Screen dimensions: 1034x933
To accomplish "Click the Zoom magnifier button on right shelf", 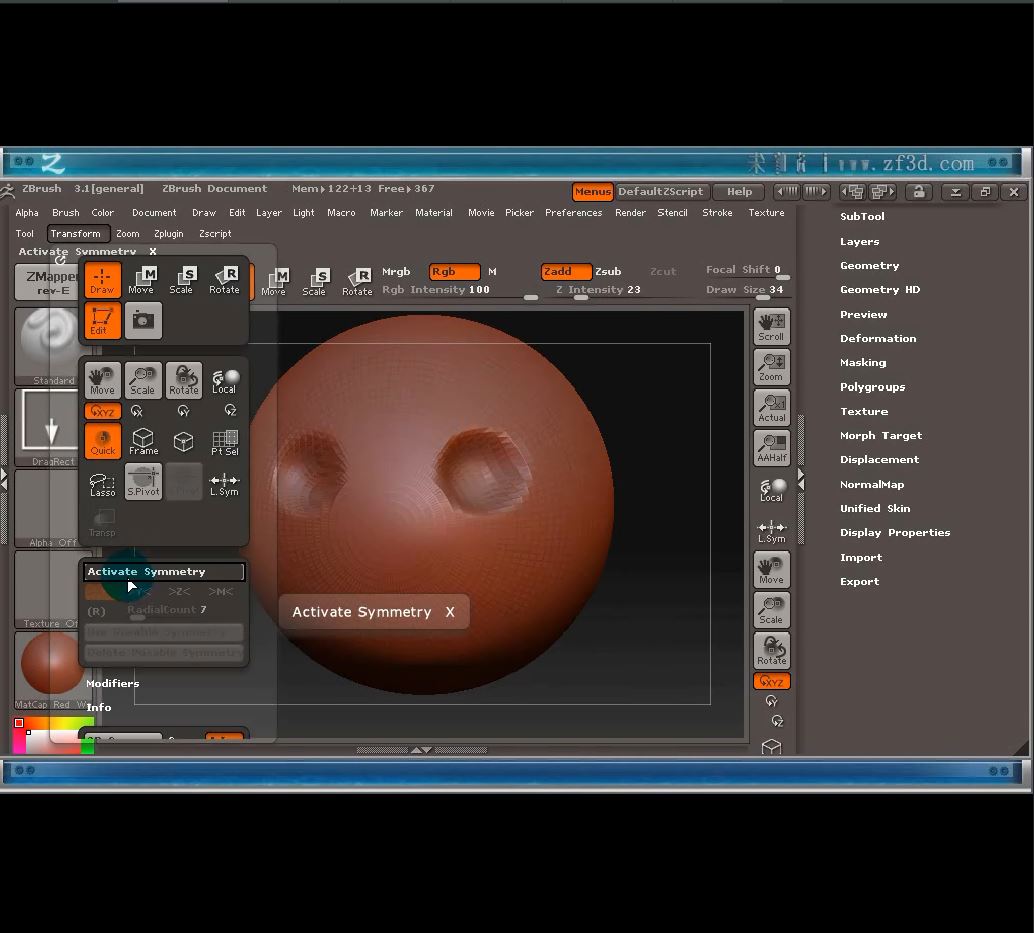I will (x=772, y=367).
